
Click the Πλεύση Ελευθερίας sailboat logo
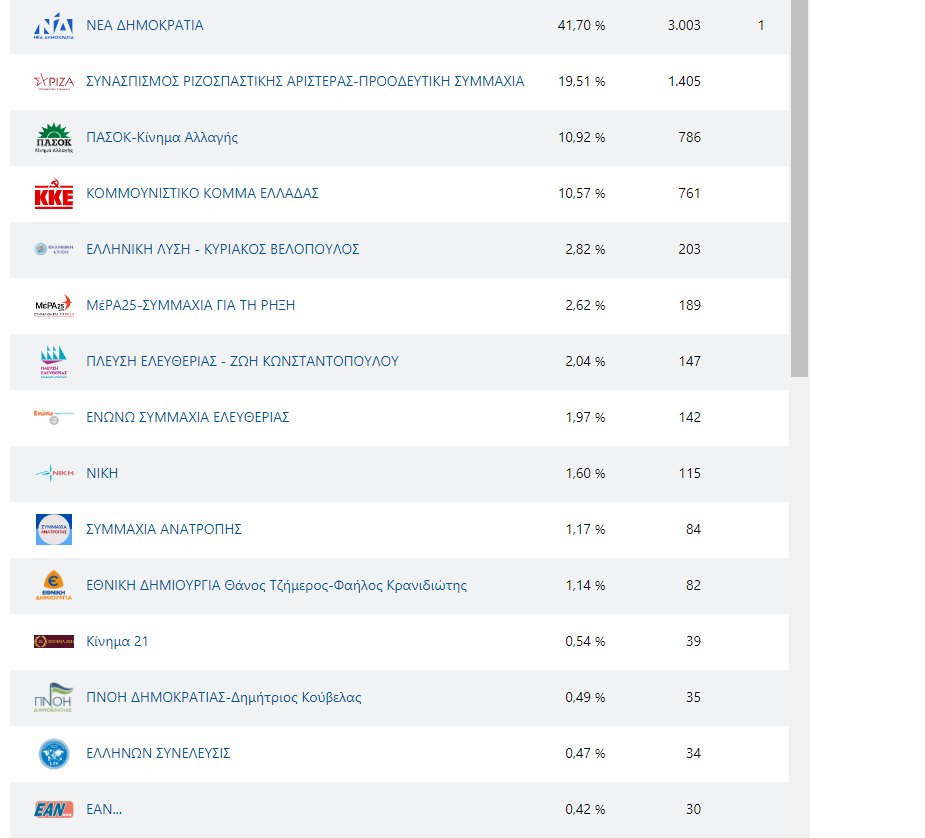53,362
